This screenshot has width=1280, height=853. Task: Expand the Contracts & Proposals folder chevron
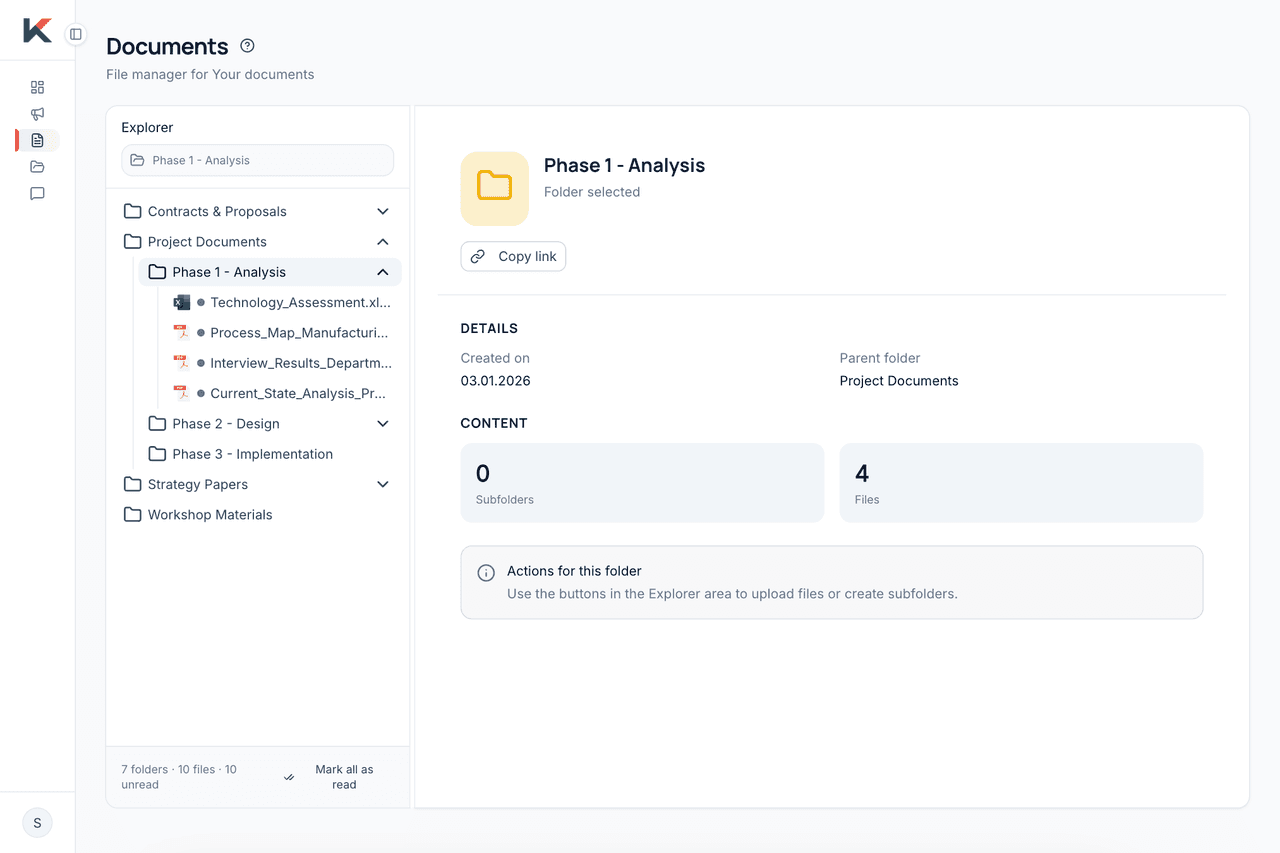(x=382, y=212)
